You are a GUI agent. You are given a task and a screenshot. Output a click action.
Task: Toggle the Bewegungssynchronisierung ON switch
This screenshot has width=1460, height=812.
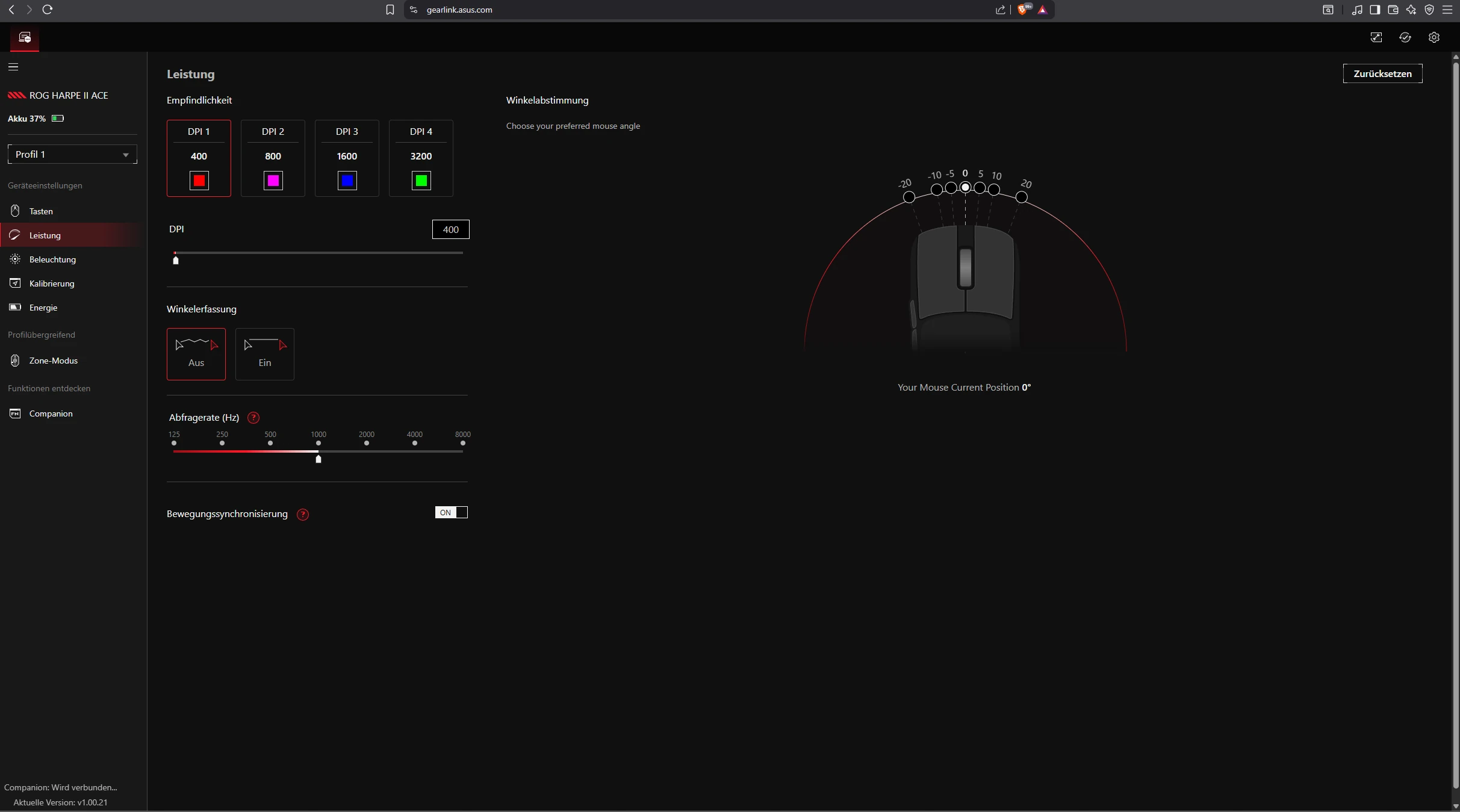pos(451,513)
